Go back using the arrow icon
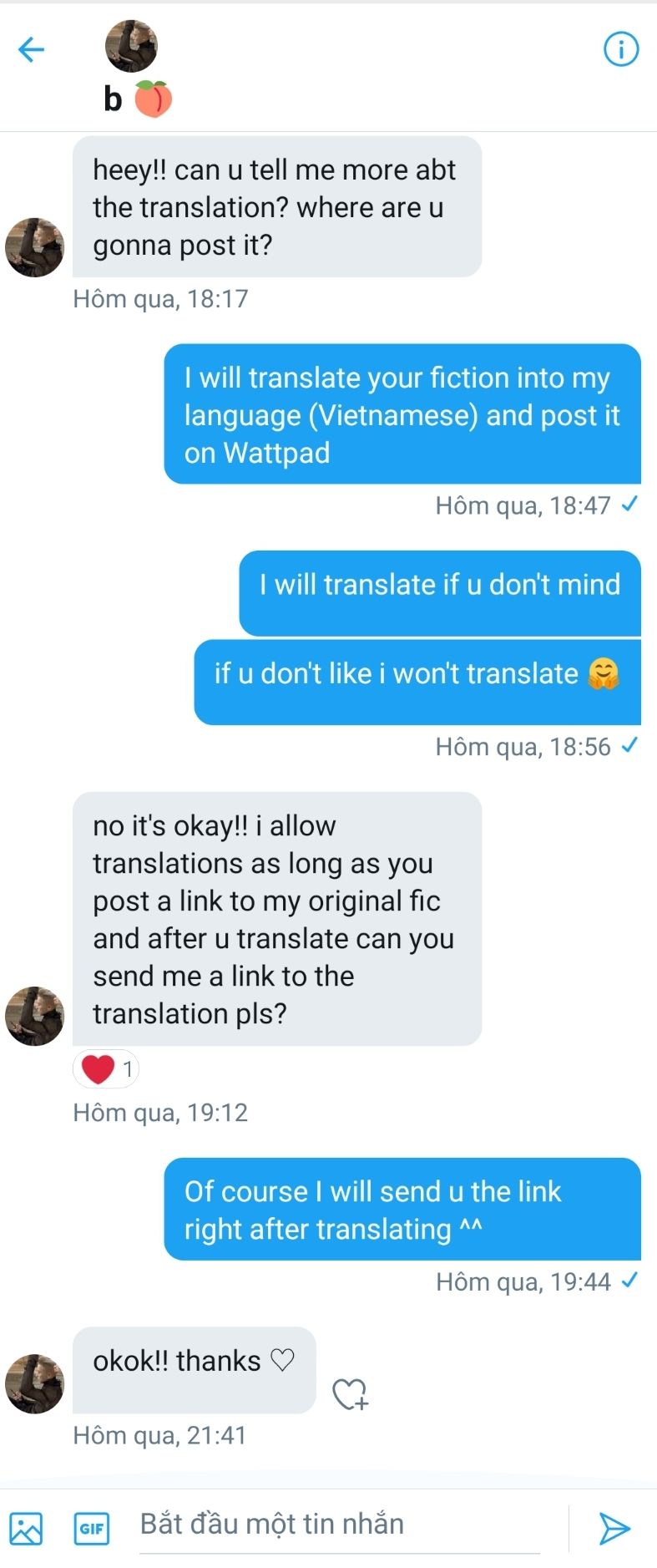The image size is (657, 1568). (x=31, y=50)
